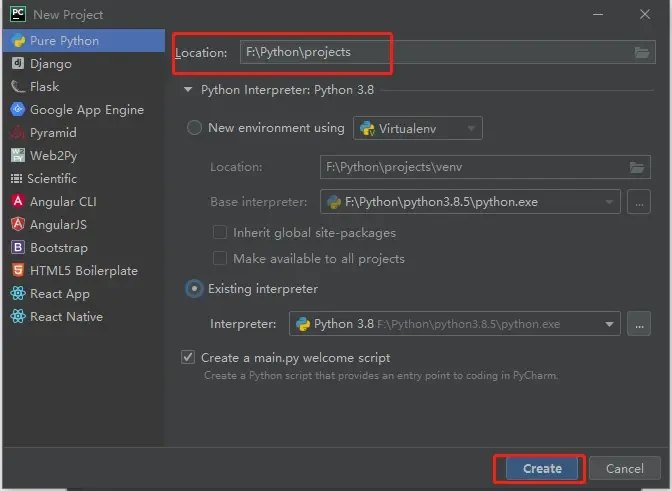Click the Create button
This screenshot has height=491, width=672.
tap(542, 468)
